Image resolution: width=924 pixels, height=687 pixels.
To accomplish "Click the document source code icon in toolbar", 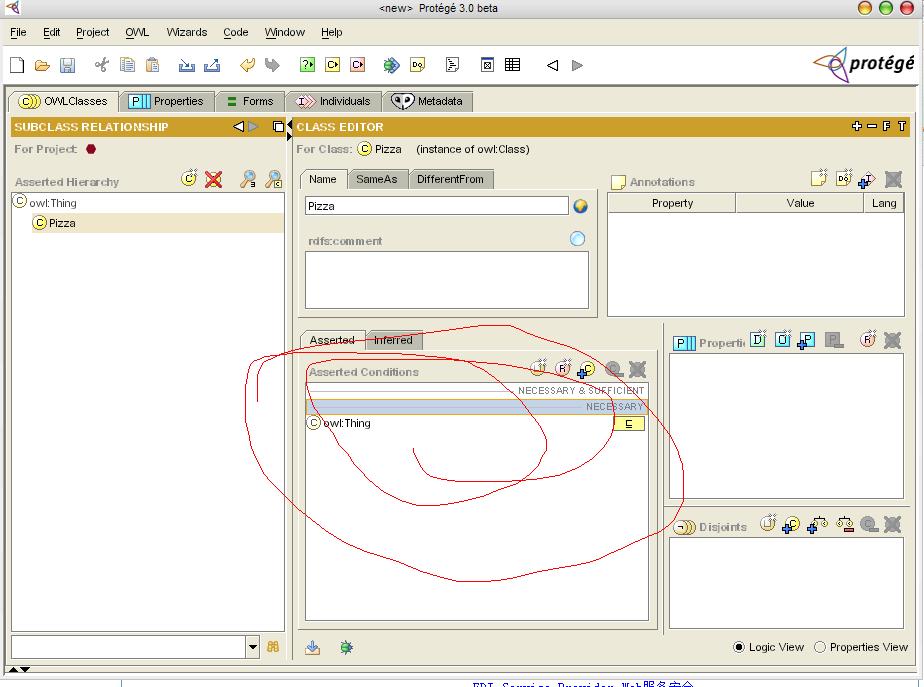I will coord(452,64).
